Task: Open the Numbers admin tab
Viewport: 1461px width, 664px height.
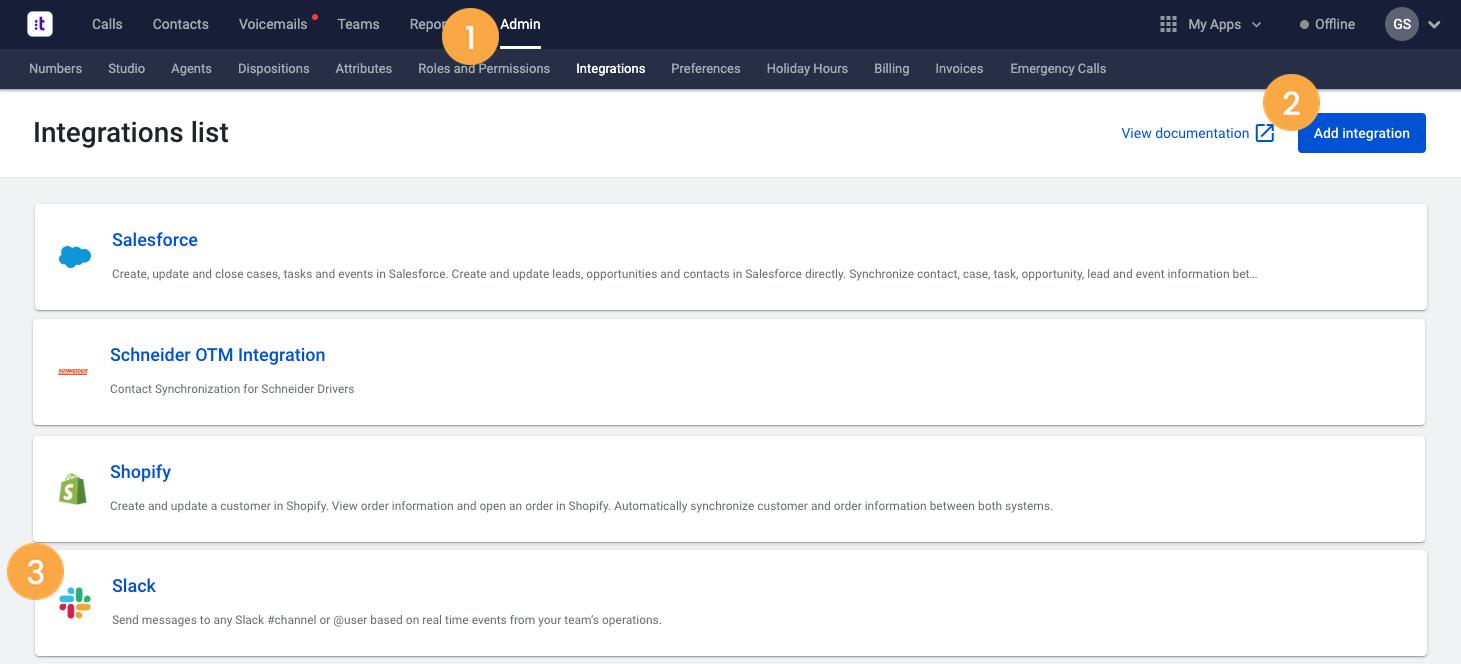Action: coord(56,69)
